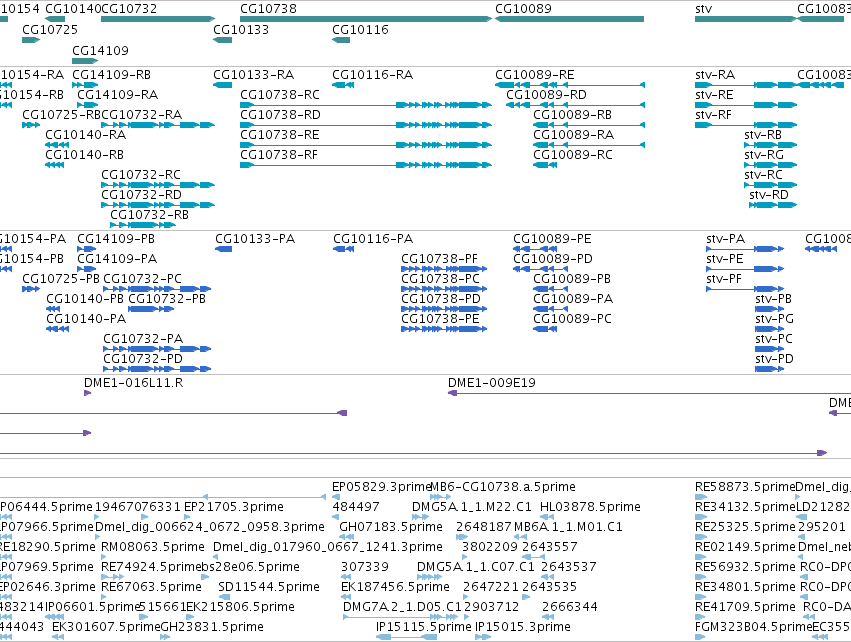Select transcript CG14109-RB
The height and width of the screenshot is (642, 851).
coord(85,85)
